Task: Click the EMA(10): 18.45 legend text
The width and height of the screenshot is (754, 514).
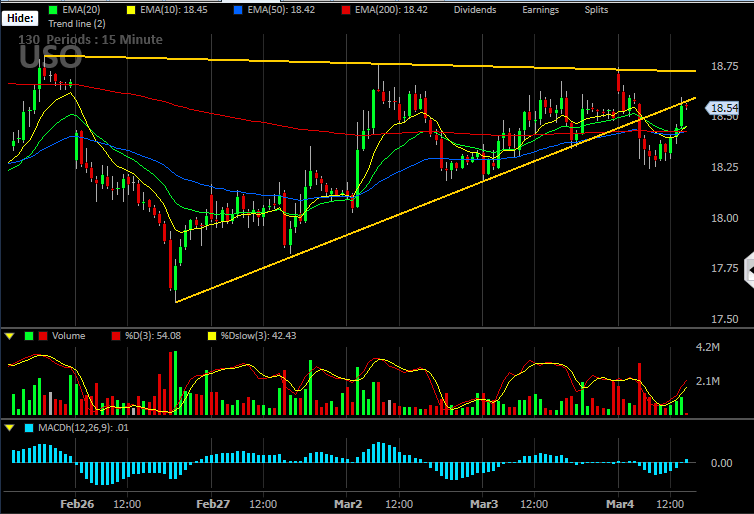Action: (174, 10)
